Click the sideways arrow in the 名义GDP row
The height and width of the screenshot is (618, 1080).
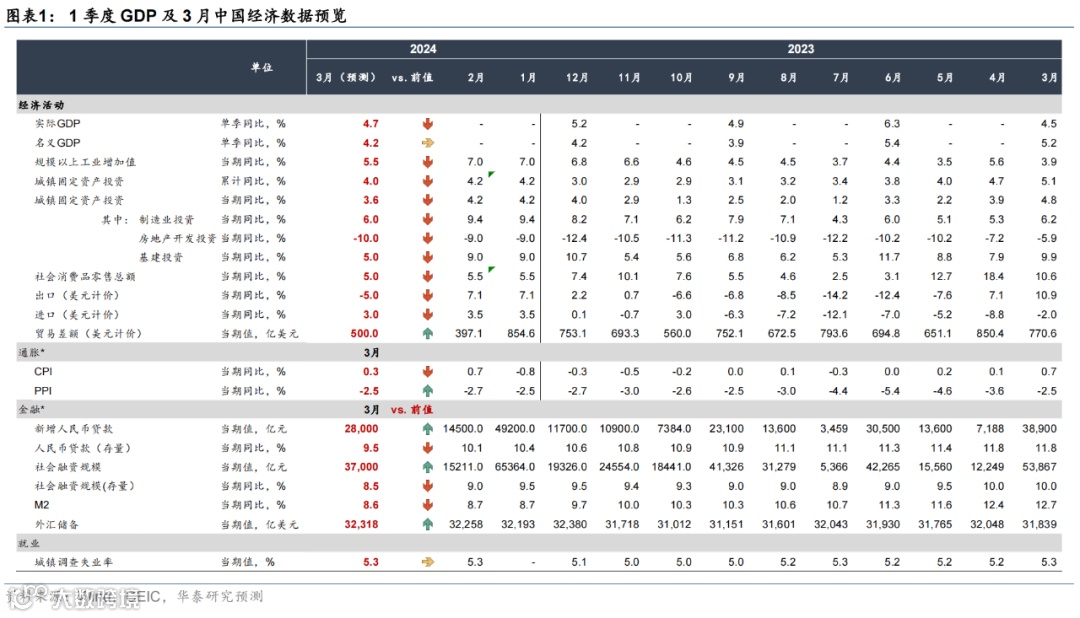tap(428, 143)
